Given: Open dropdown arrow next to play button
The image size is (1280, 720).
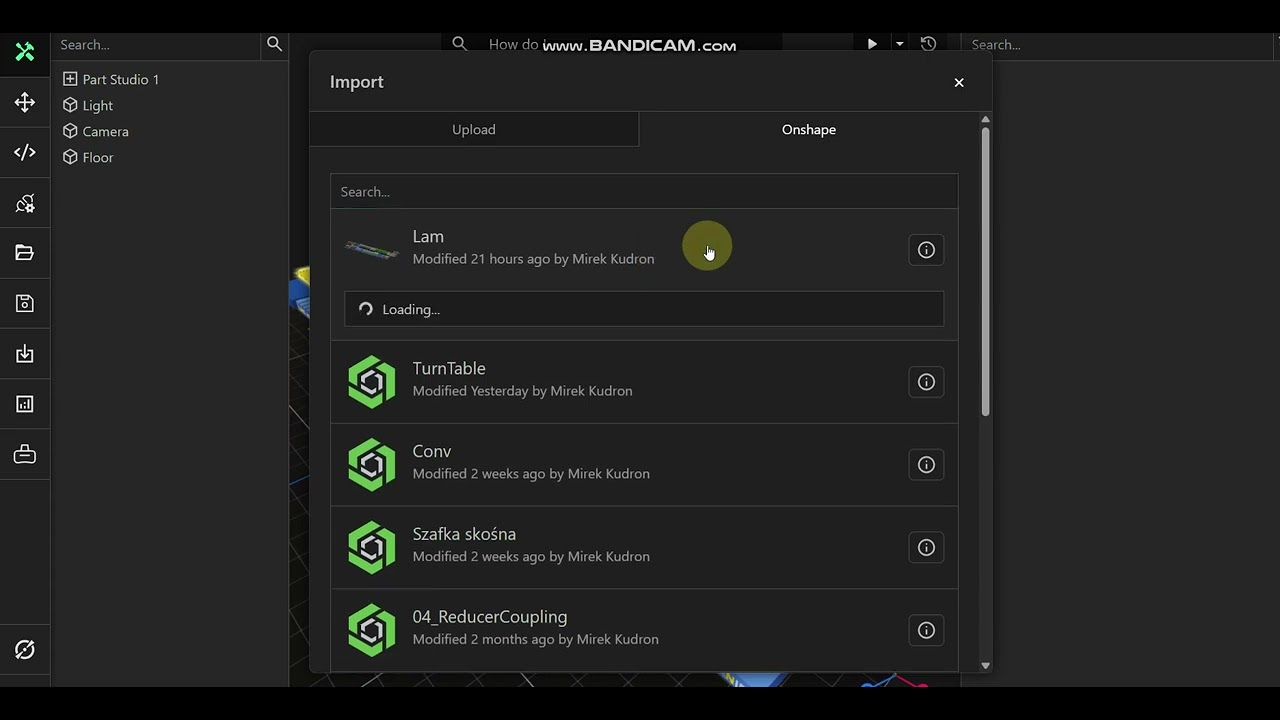Looking at the screenshot, I should click(899, 44).
